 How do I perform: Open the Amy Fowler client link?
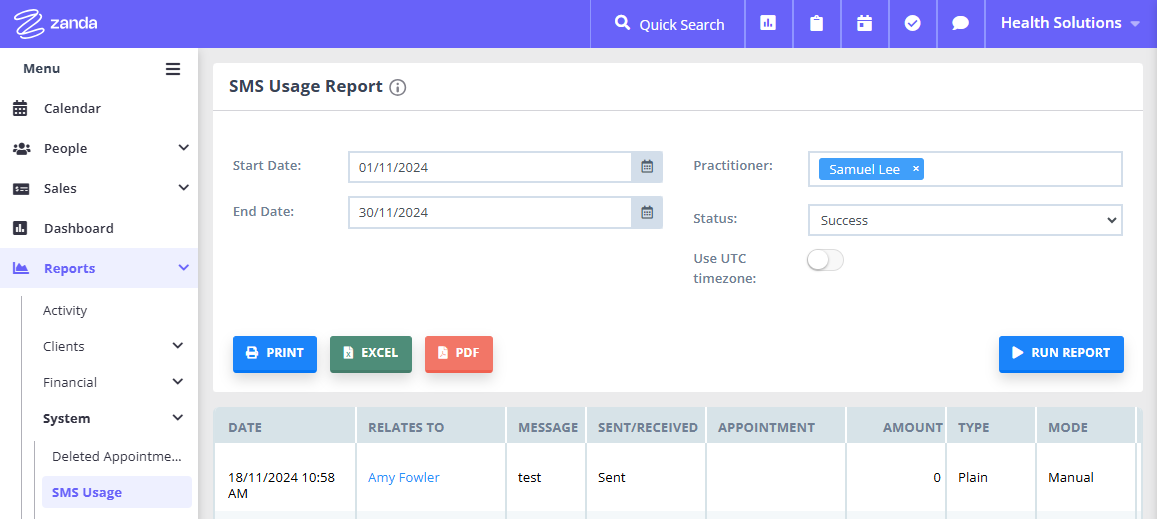403,478
